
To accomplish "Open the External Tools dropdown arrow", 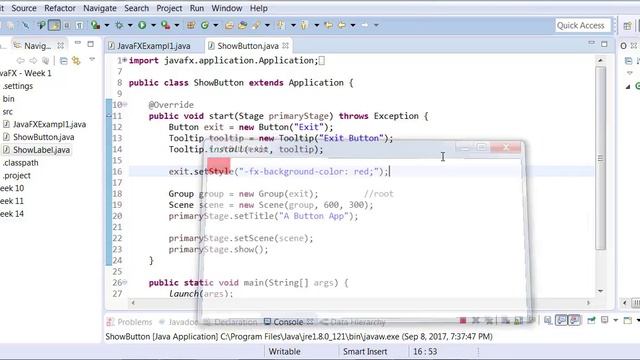I will [x=177, y=25].
